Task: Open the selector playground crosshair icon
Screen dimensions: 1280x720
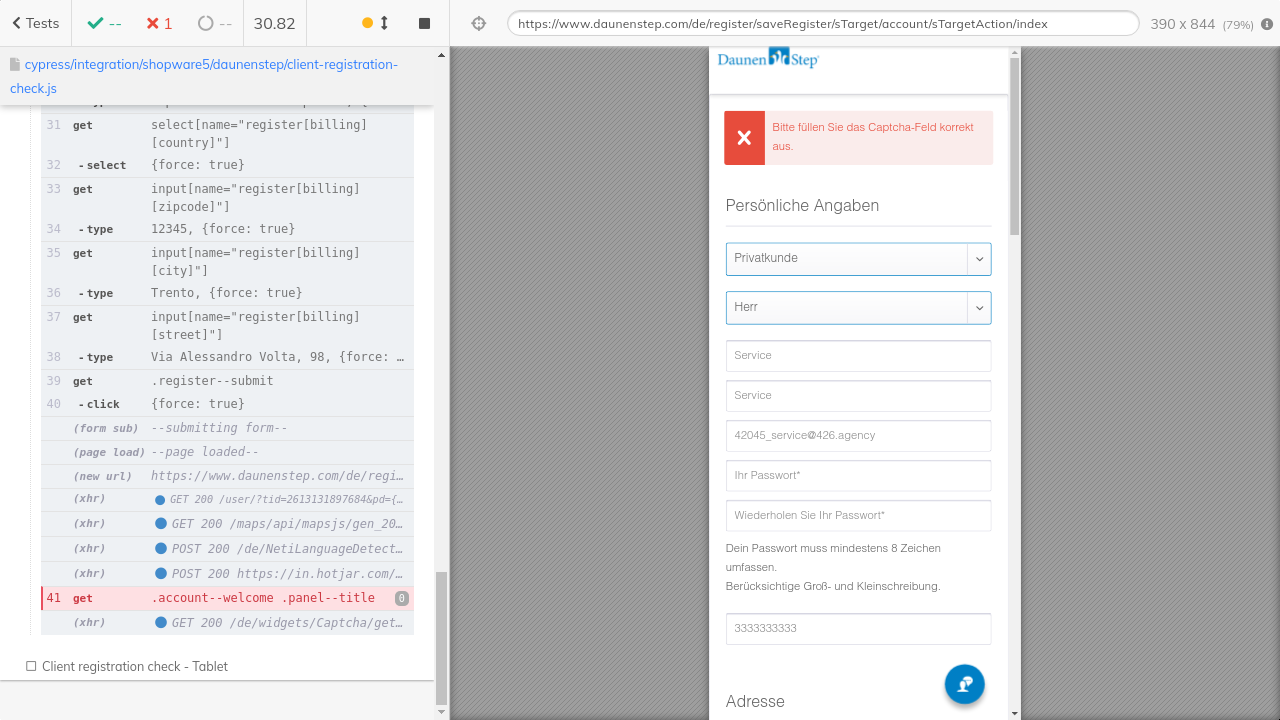Action: click(479, 23)
